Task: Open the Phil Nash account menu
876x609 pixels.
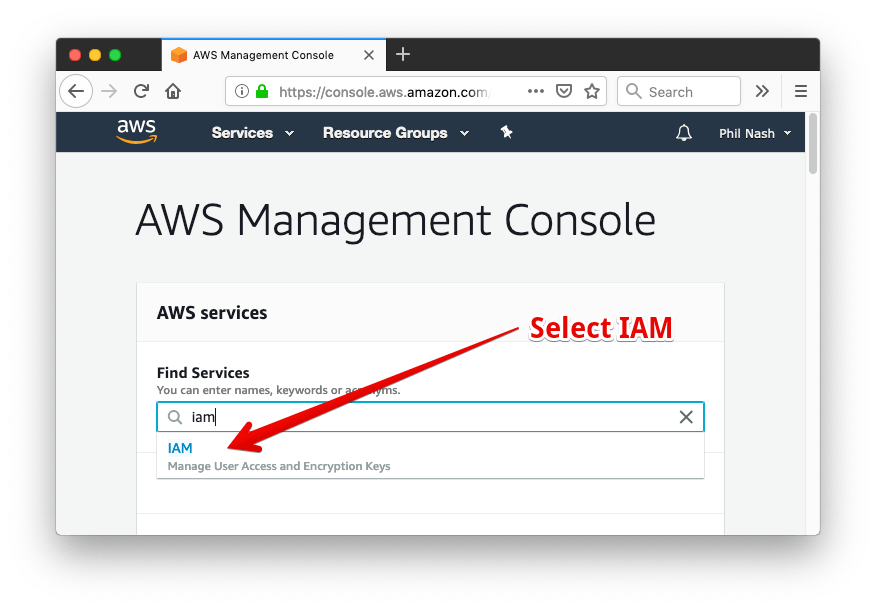Action: pyautogui.click(x=755, y=134)
